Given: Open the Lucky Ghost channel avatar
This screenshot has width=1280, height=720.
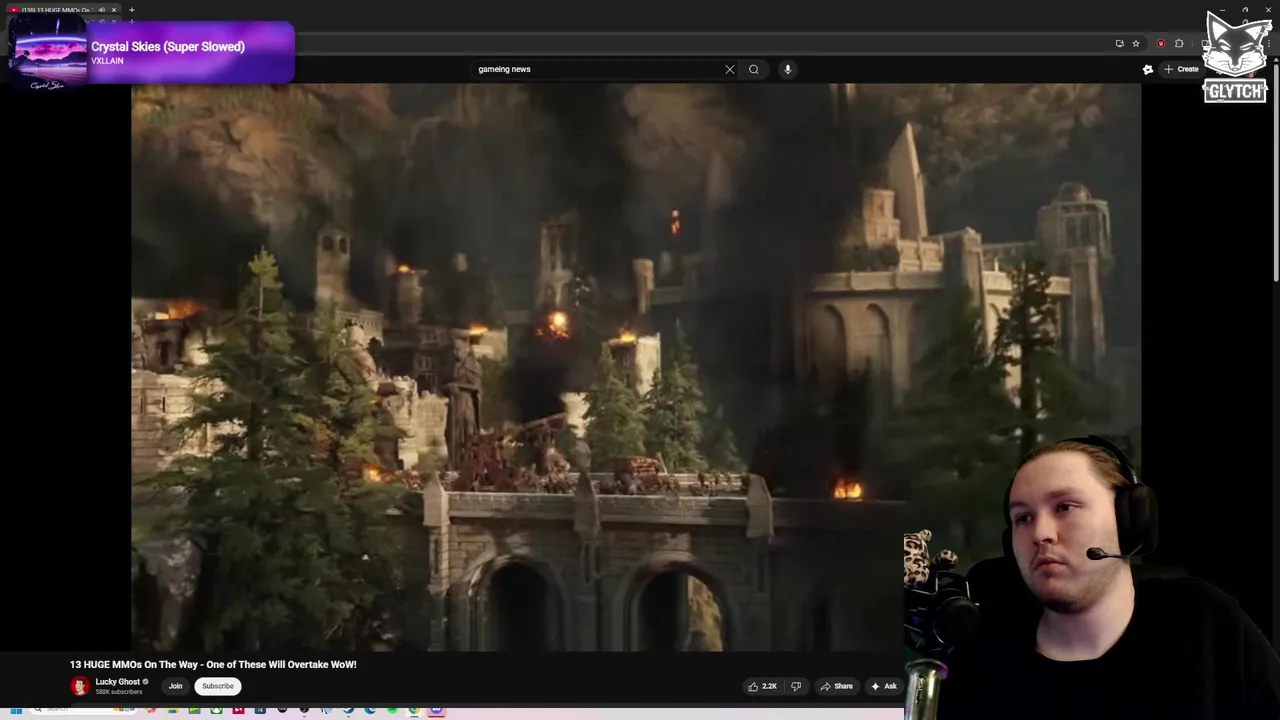Looking at the screenshot, I should tap(80, 686).
